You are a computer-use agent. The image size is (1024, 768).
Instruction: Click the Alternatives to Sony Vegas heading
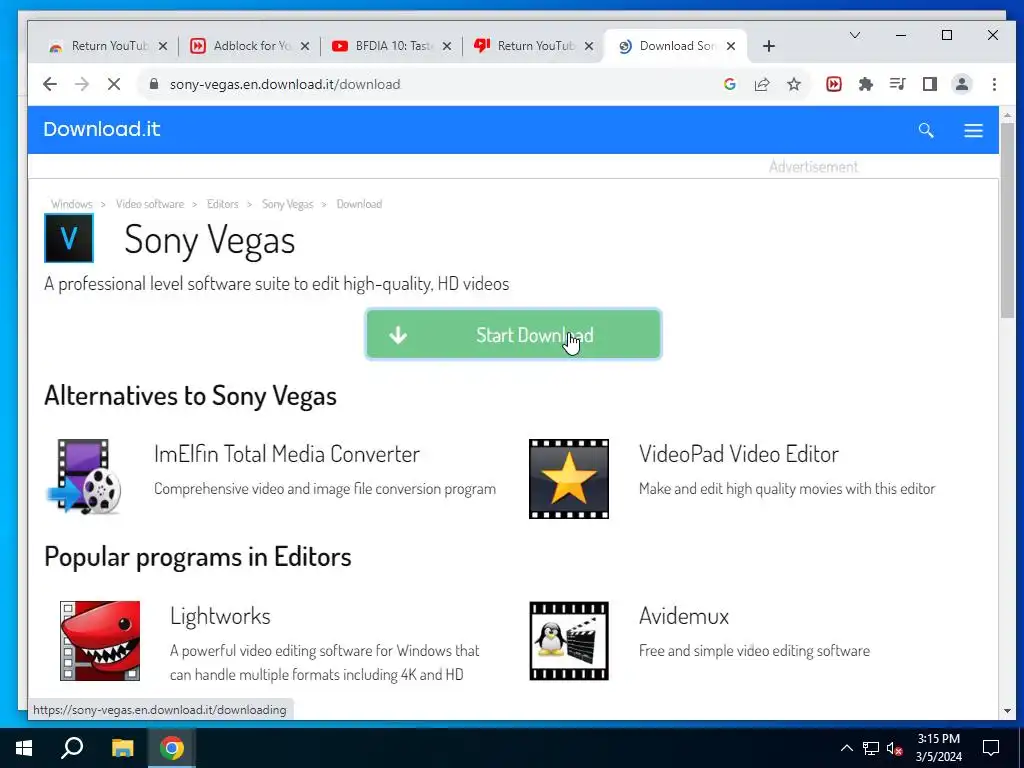pos(190,396)
